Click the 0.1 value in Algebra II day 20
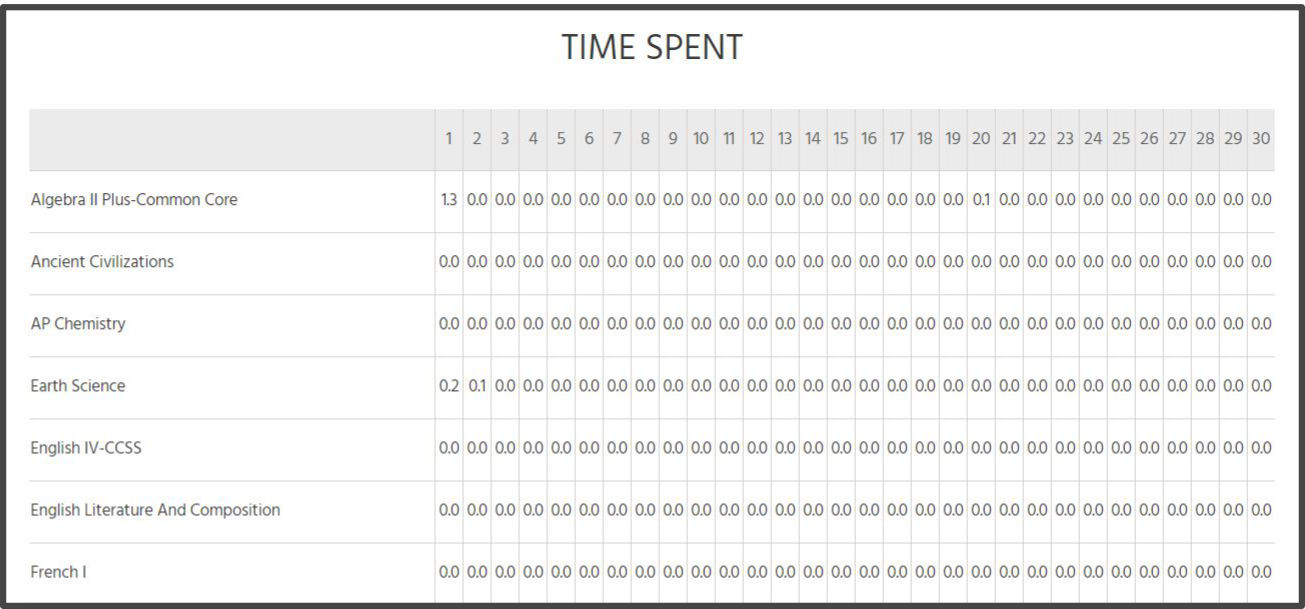This screenshot has width=1305, height=609. point(981,200)
